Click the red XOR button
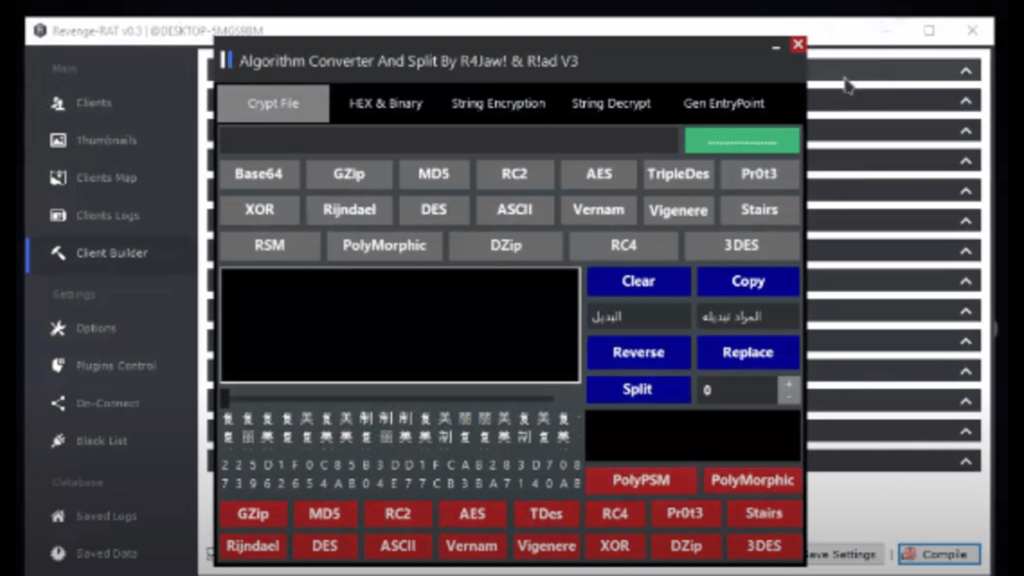 tap(615, 547)
